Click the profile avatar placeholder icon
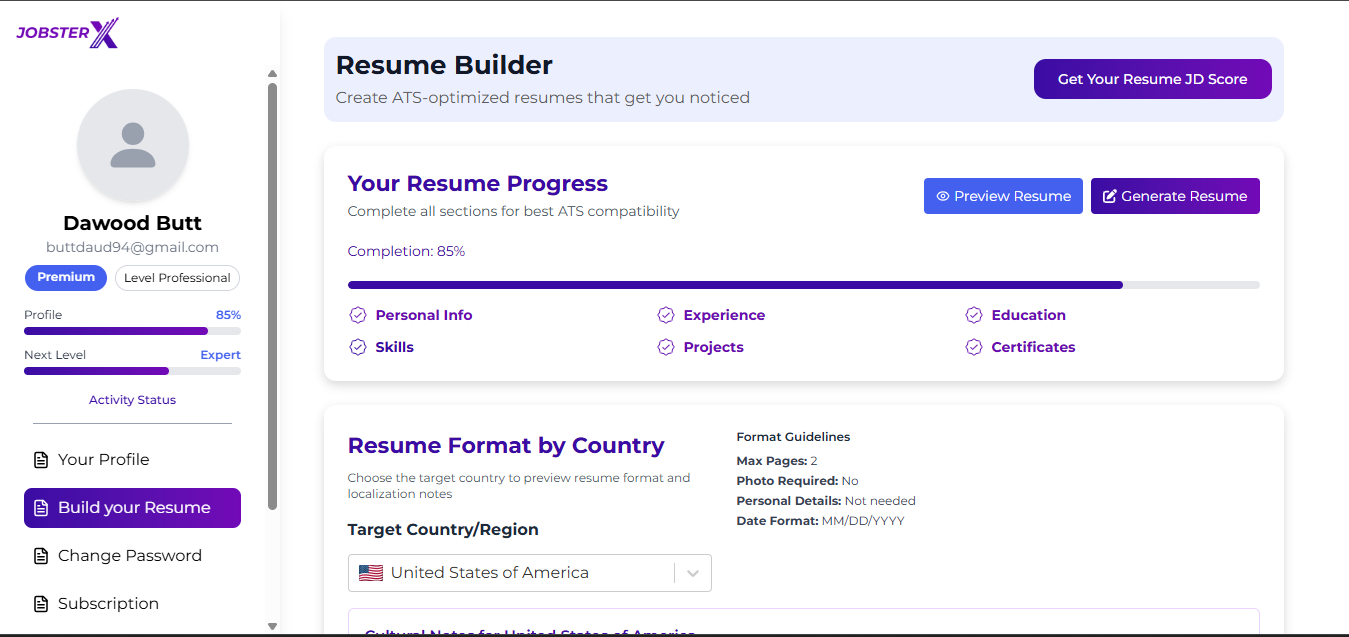1349x637 pixels. (x=133, y=146)
